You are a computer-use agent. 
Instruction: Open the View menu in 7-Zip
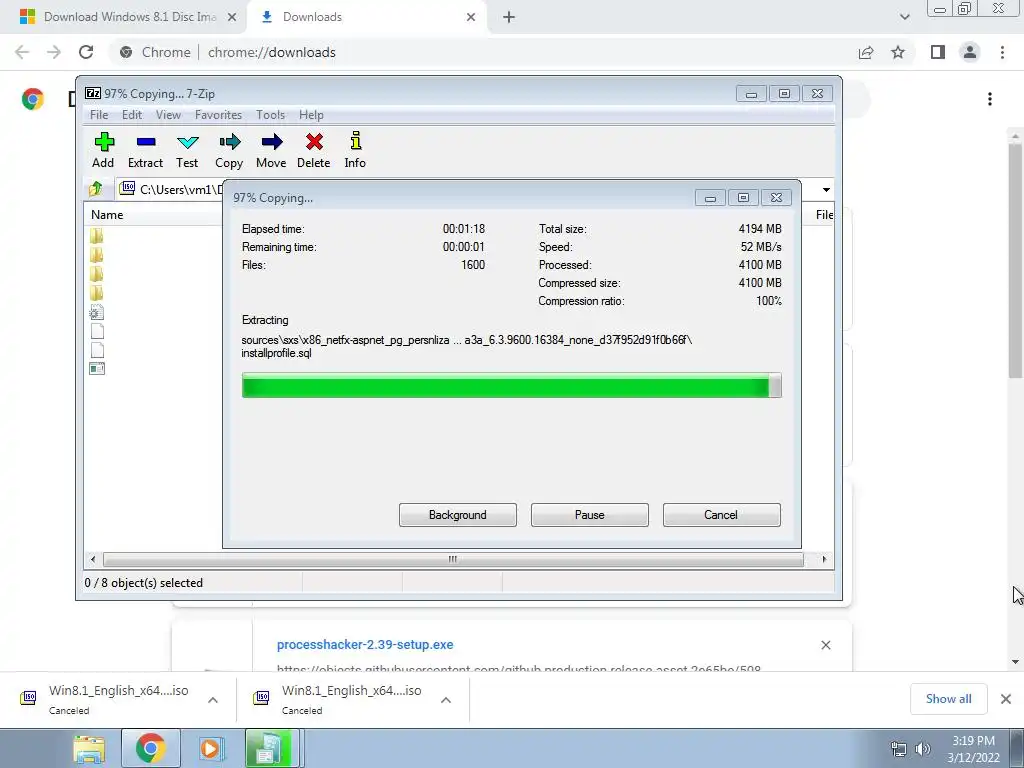(168, 115)
